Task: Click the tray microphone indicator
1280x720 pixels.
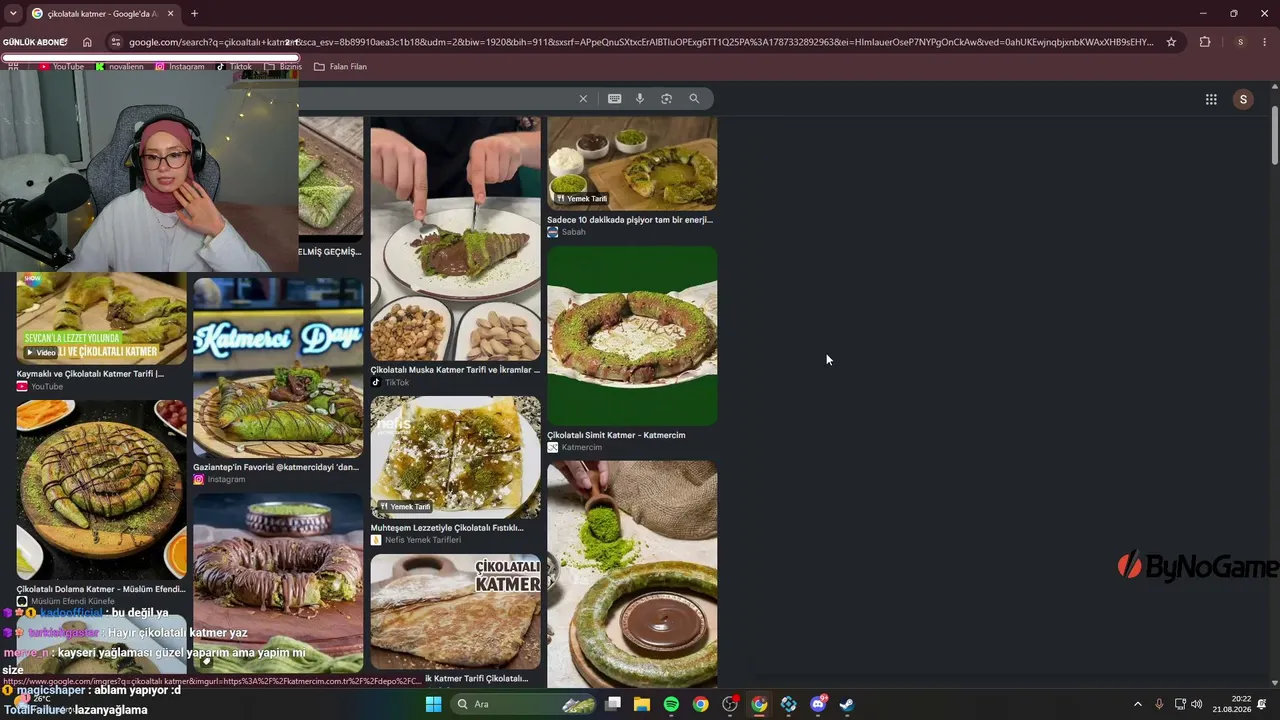Action: coord(1159,704)
